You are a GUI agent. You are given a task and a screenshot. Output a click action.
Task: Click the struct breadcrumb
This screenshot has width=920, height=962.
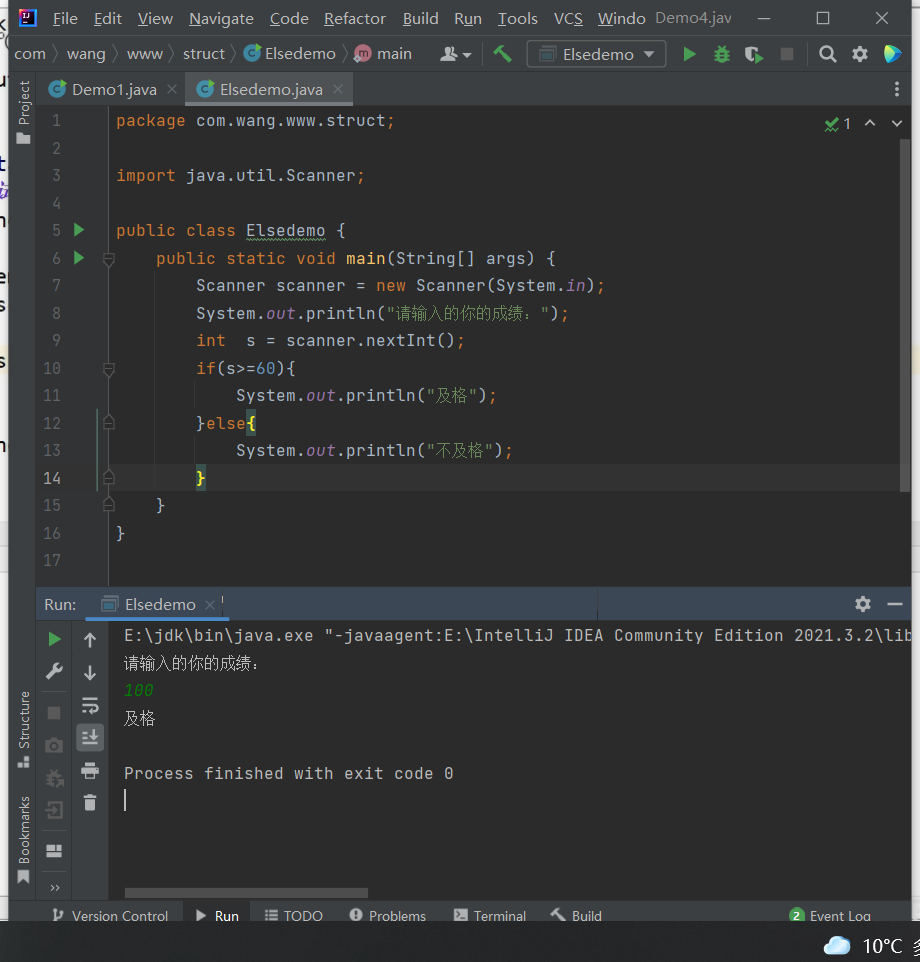click(x=204, y=54)
